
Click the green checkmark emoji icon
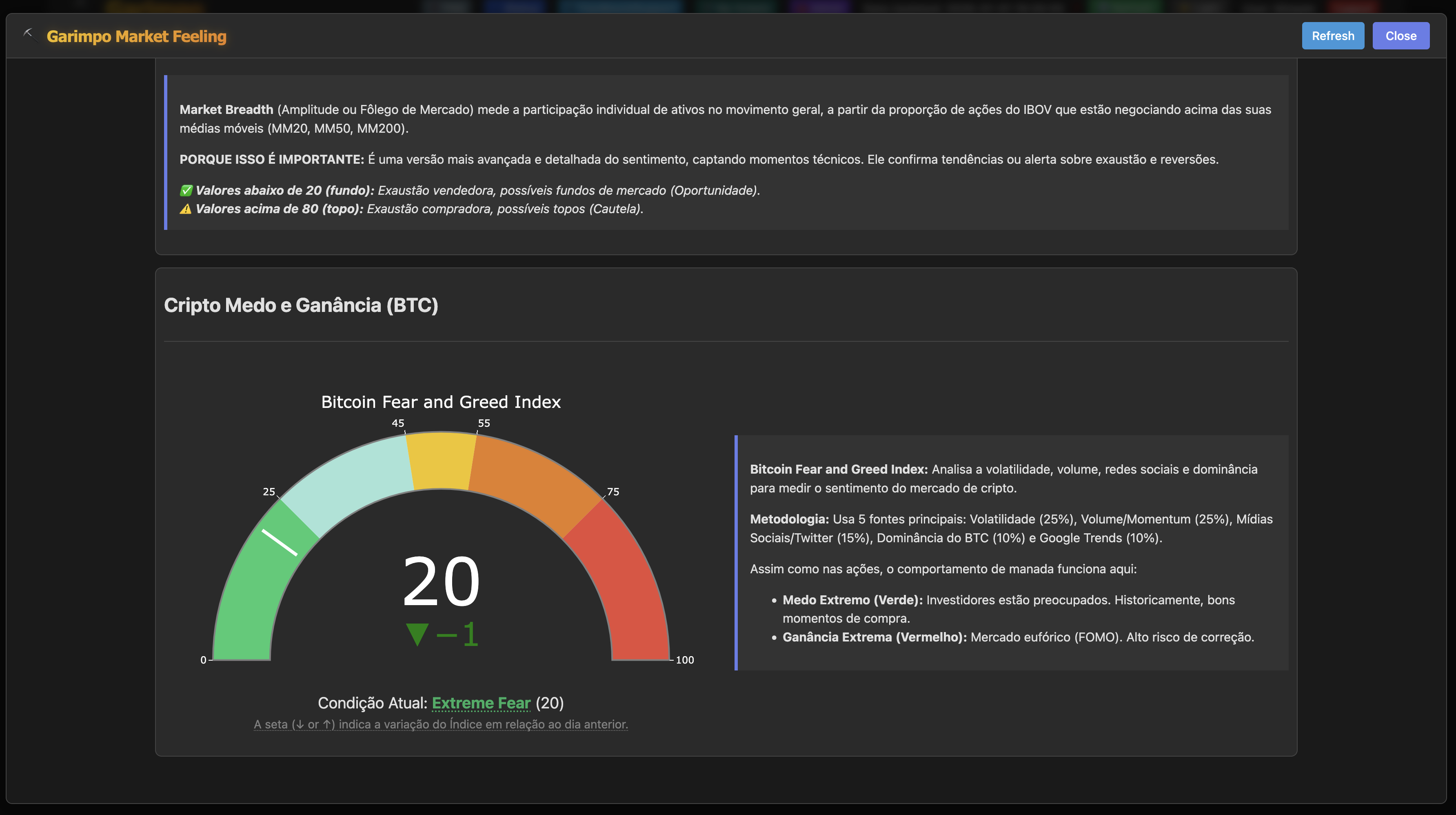point(186,191)
